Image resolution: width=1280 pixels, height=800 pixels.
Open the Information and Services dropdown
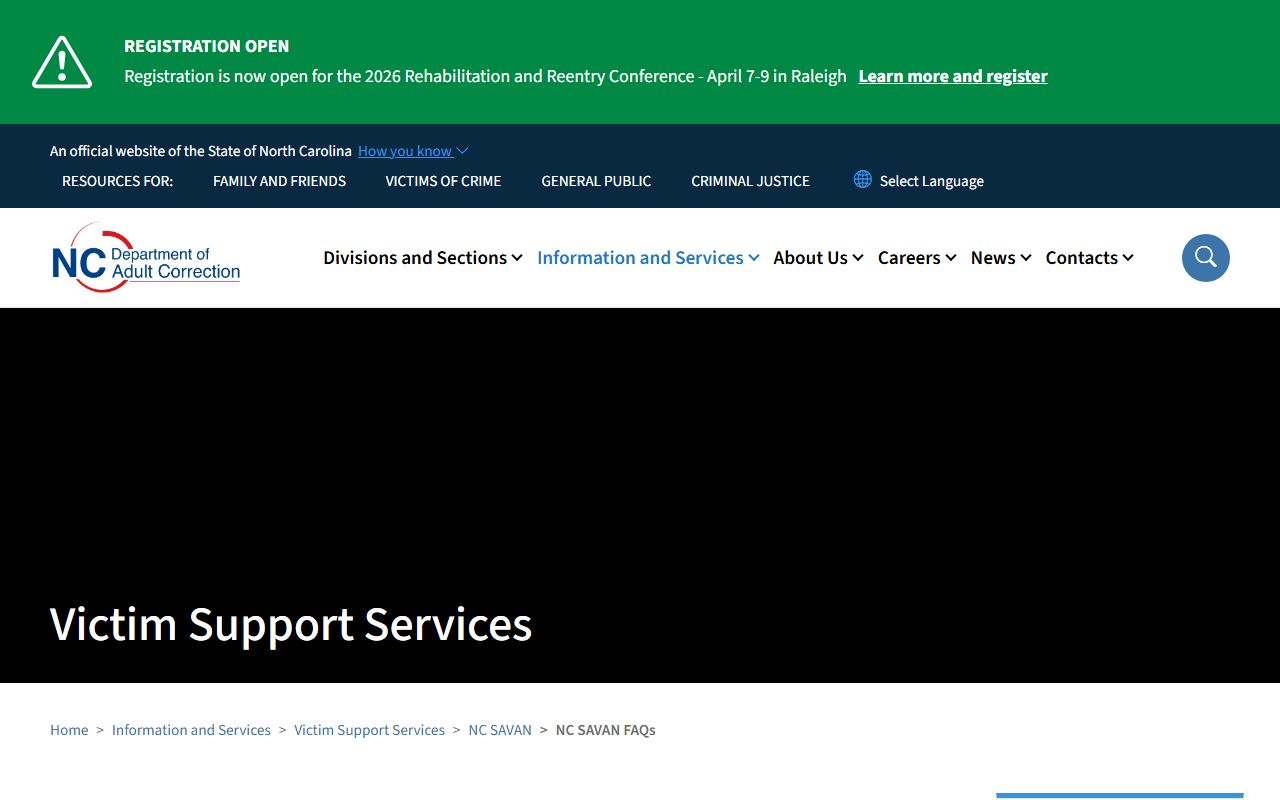647,258
